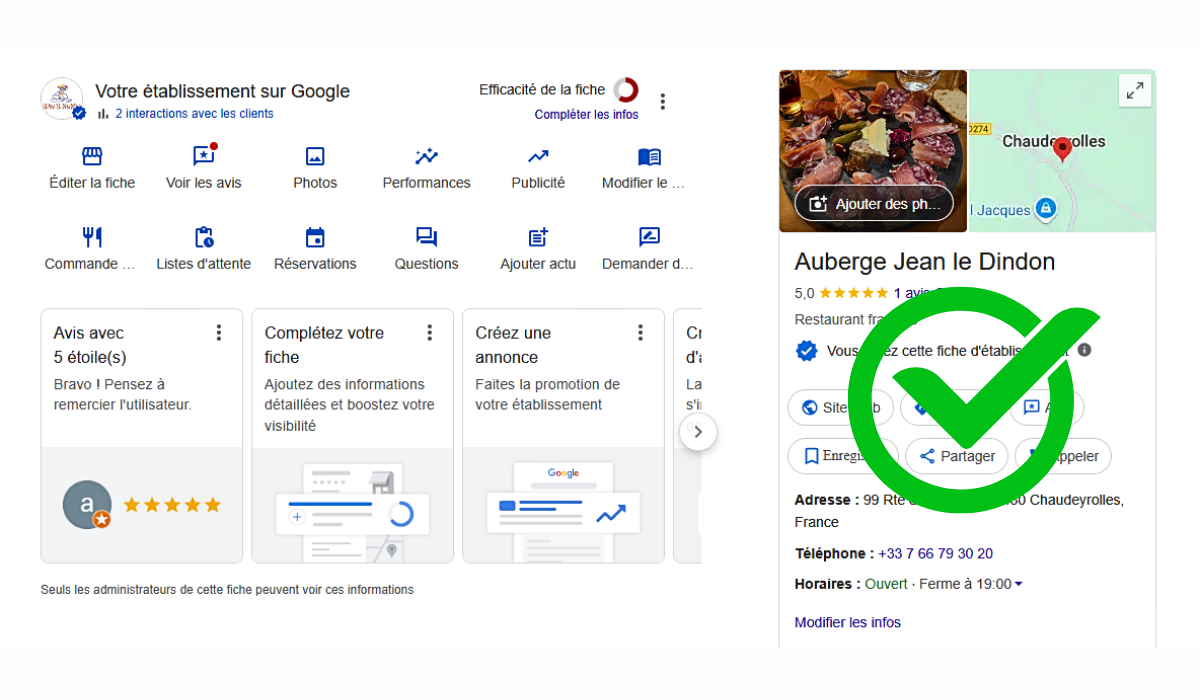Image resolution: width=1200 pixels, height=700 pixels.
Task: Open Voir les avis star icon
Action: coord(204,156)
